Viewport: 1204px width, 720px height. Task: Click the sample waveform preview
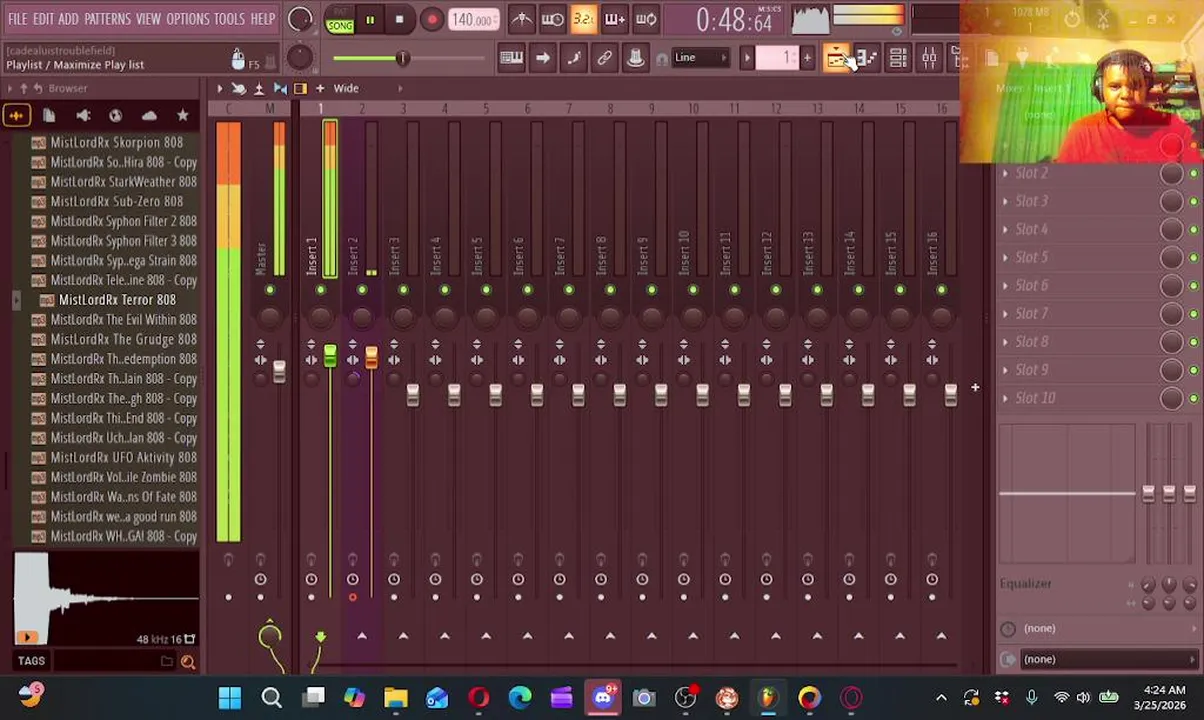point(106,598)
